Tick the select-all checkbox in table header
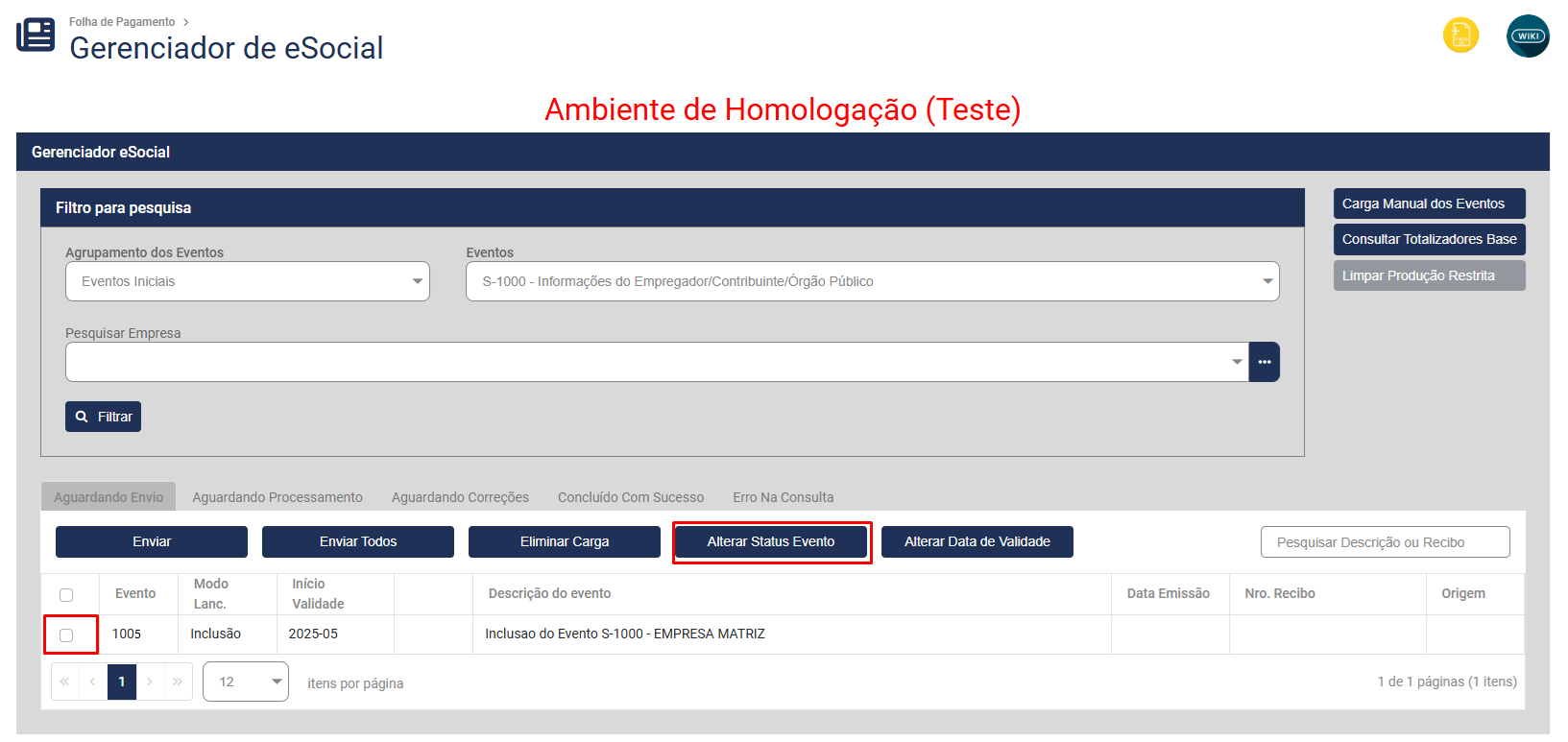The width and height of the screenshot is (1568, 742). pyautogui.click(x=66, y=595)
